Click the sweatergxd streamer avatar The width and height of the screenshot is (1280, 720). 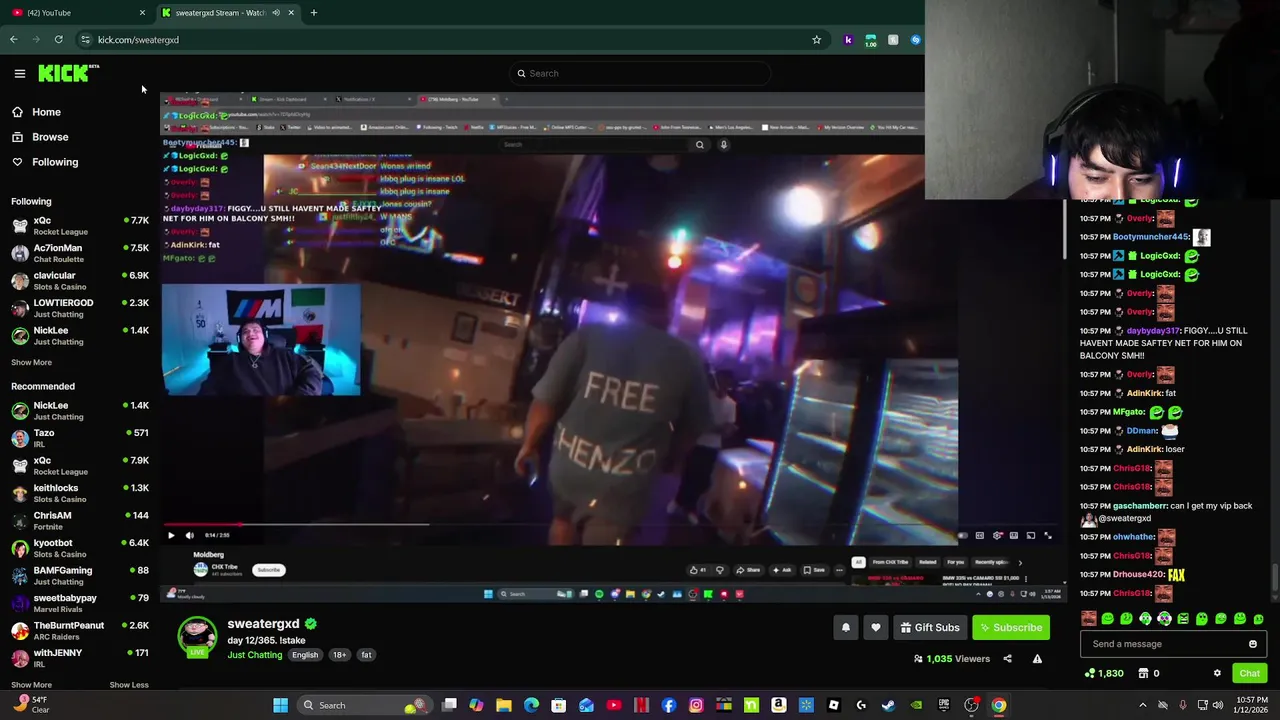[x=197, y=637]
